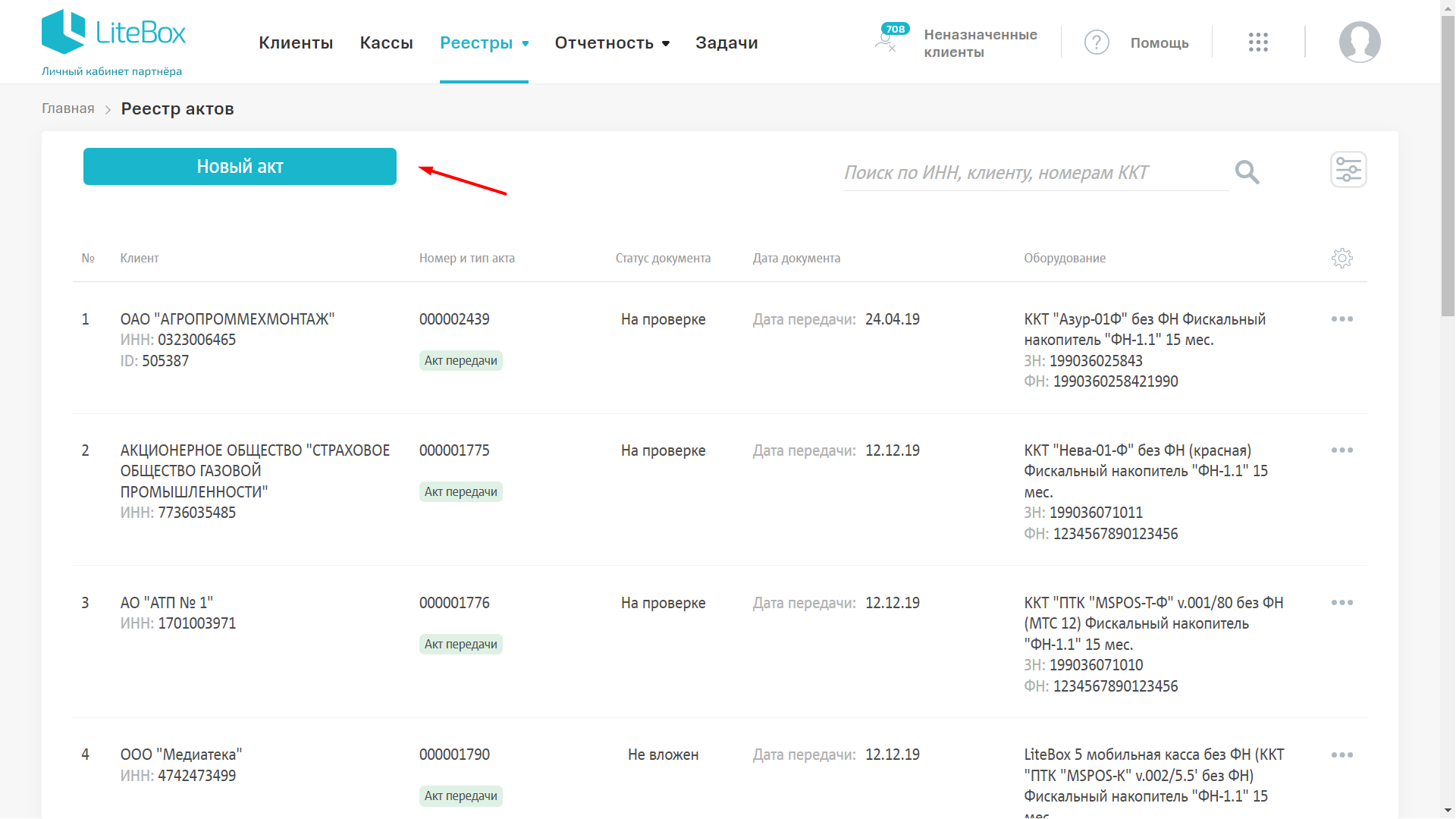Click the scrollbar down arrow
1456x819 pixels.
click(x=1448, y=811)
